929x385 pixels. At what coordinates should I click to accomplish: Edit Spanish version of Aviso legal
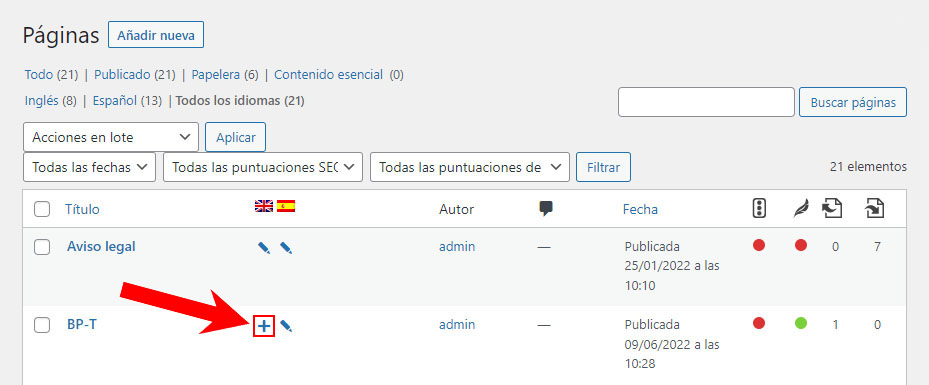pos(286,248)
